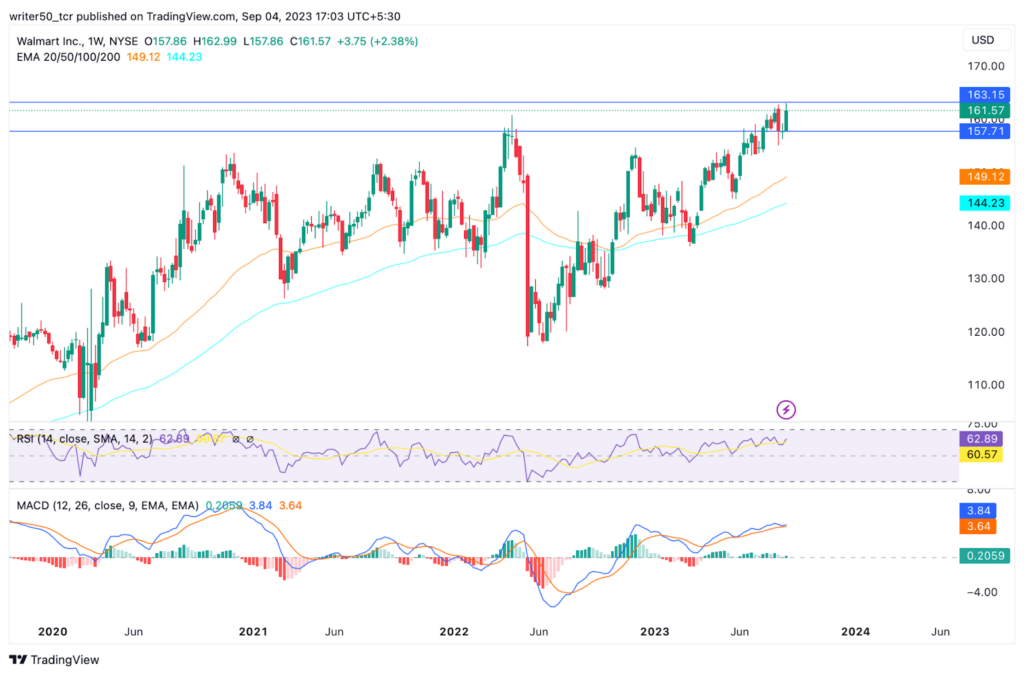Click the yellow 60.57 RSI axis tag

point(981,455)
